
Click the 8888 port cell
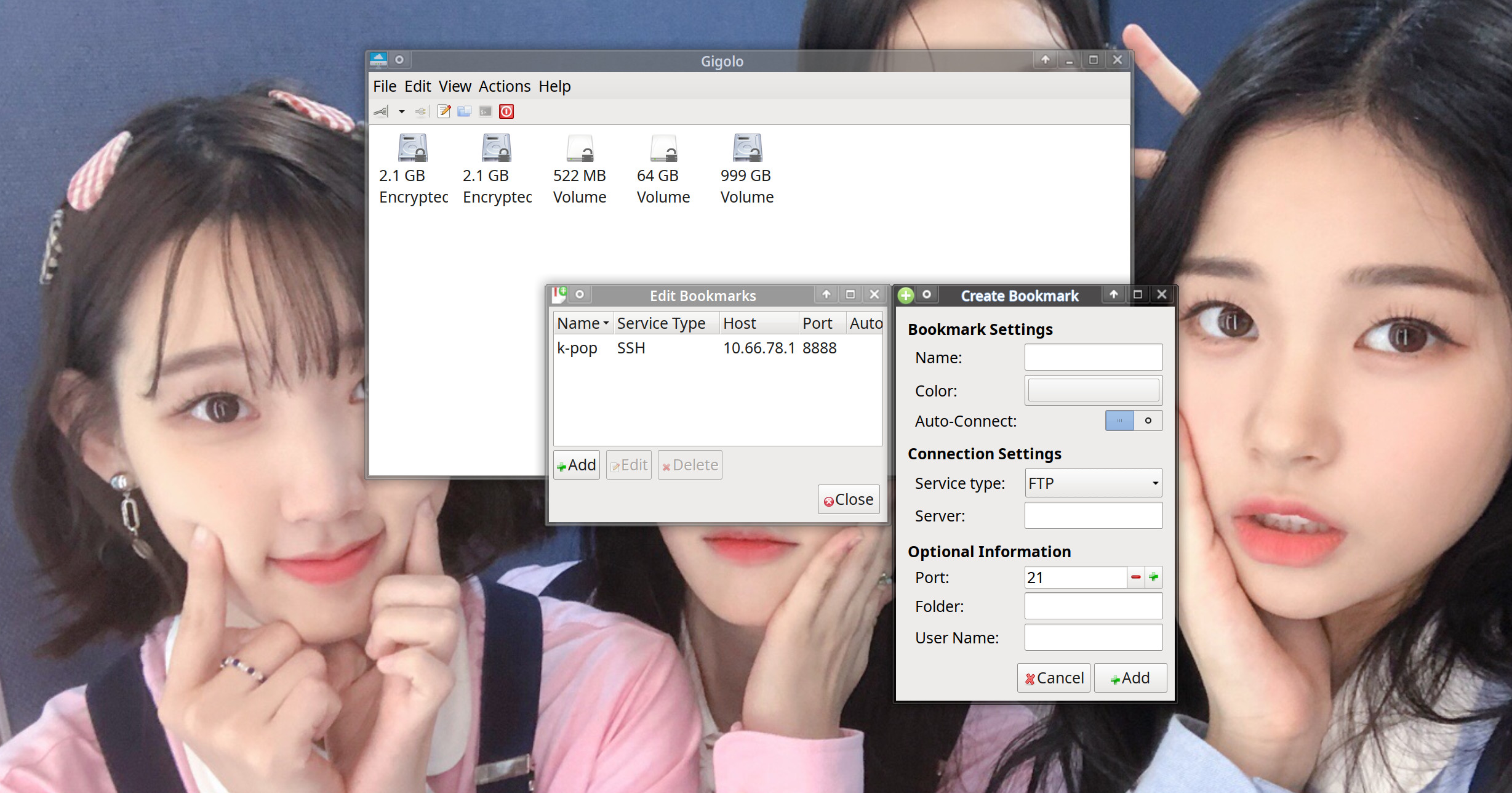pyautogui.click(x=820, y=348)
